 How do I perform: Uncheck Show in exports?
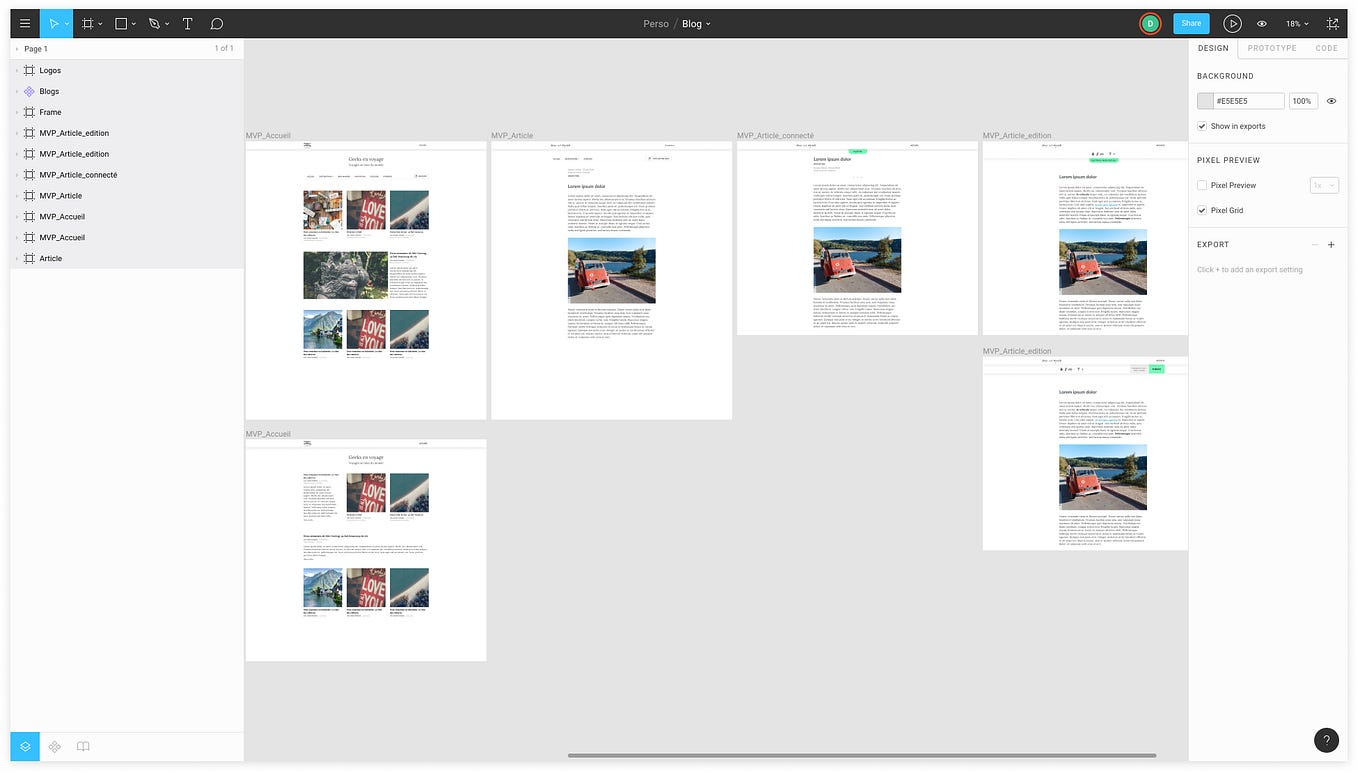click(1202, 126)
